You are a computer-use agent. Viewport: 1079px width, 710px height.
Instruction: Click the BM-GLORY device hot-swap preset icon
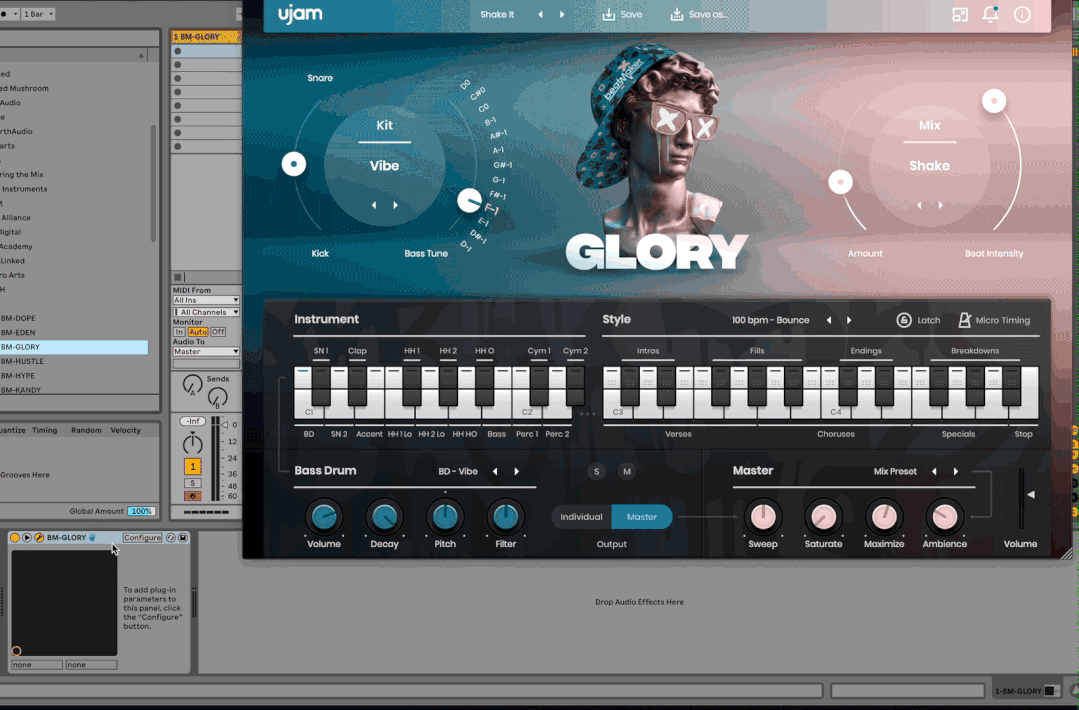(171, 537)
